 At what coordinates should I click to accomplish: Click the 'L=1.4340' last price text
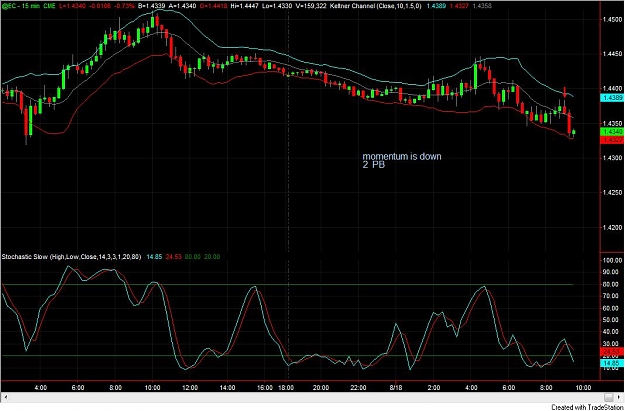(x=72, y=7)
